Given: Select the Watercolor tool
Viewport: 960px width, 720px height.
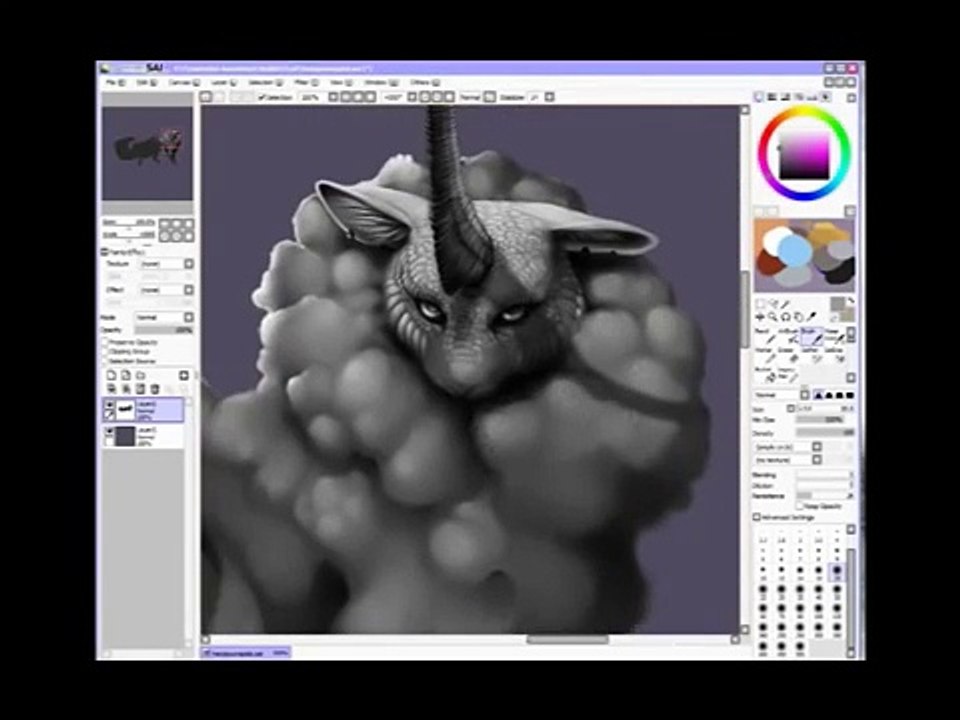Looking at the screenshot, I should coord(833,336).
